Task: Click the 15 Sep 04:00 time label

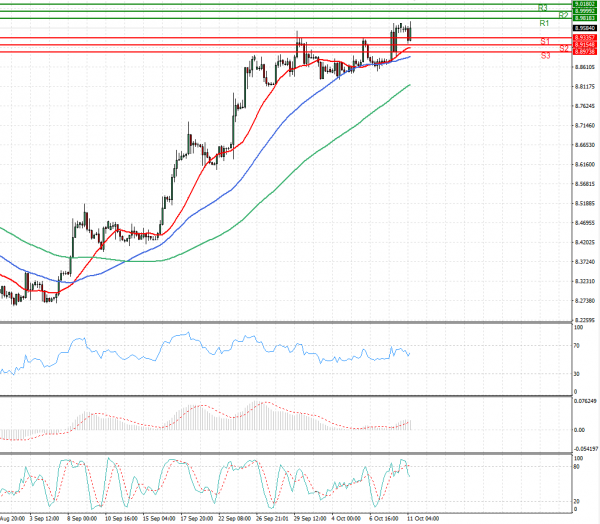Action: pos(159,519)
